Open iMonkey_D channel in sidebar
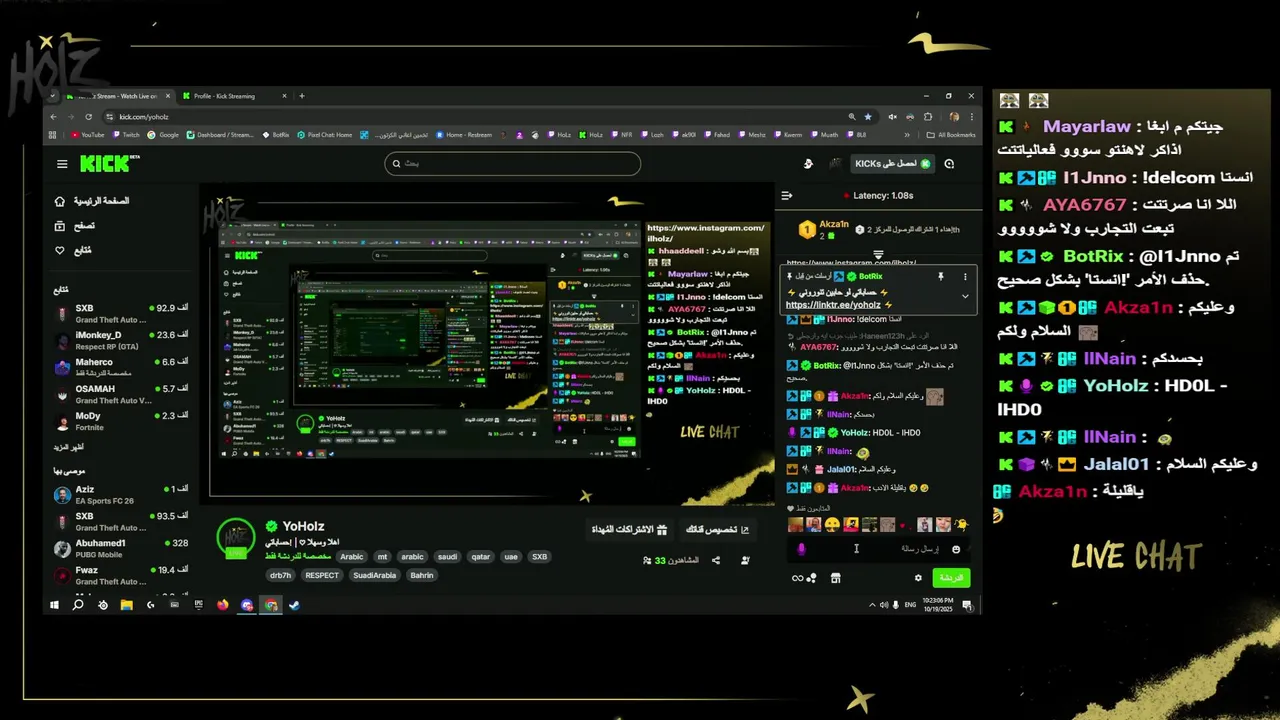This screenshot has height=720, width=1280. [x=121, y=341]
